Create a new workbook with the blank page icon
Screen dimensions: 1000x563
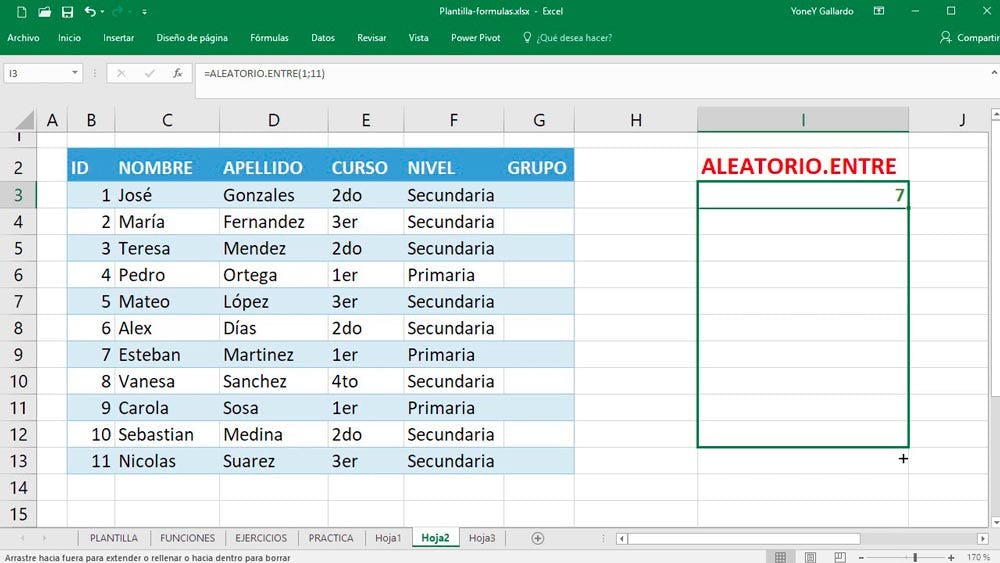tap(21, 12)
